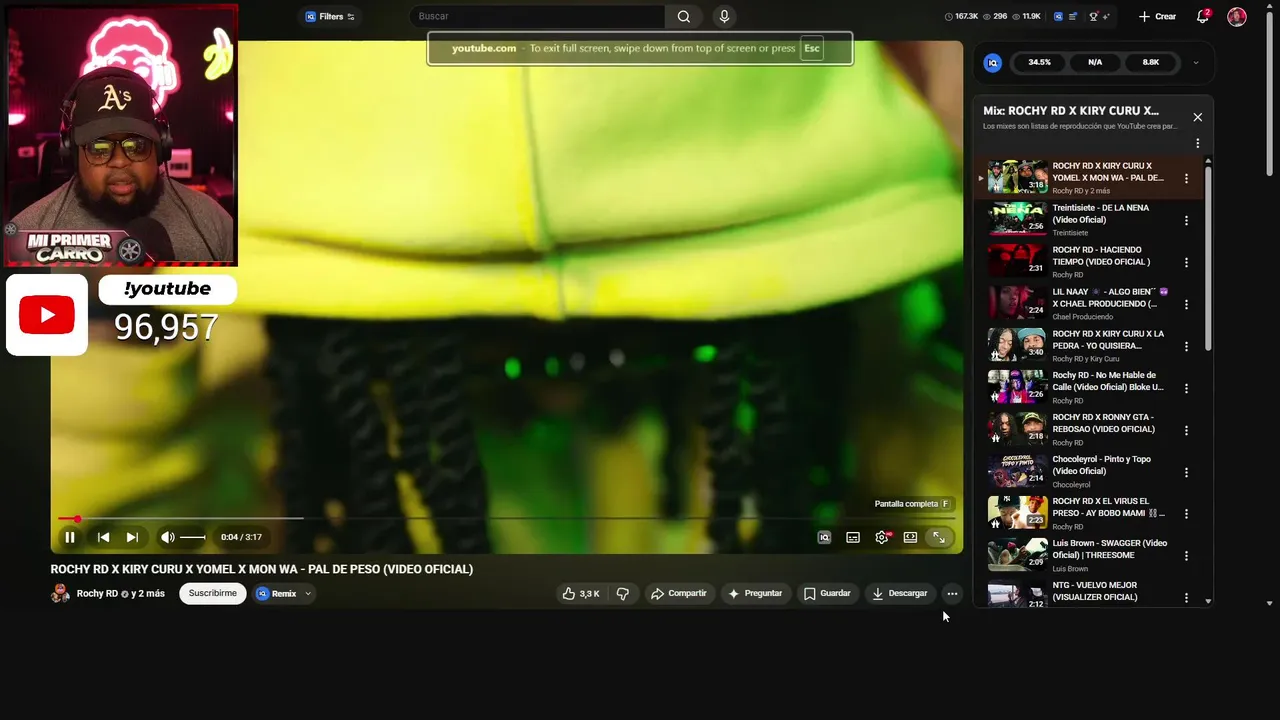Open options for No Me Hable de Calle
The width and height of the screenshot is (1280, 720).
pos(1187,388)
